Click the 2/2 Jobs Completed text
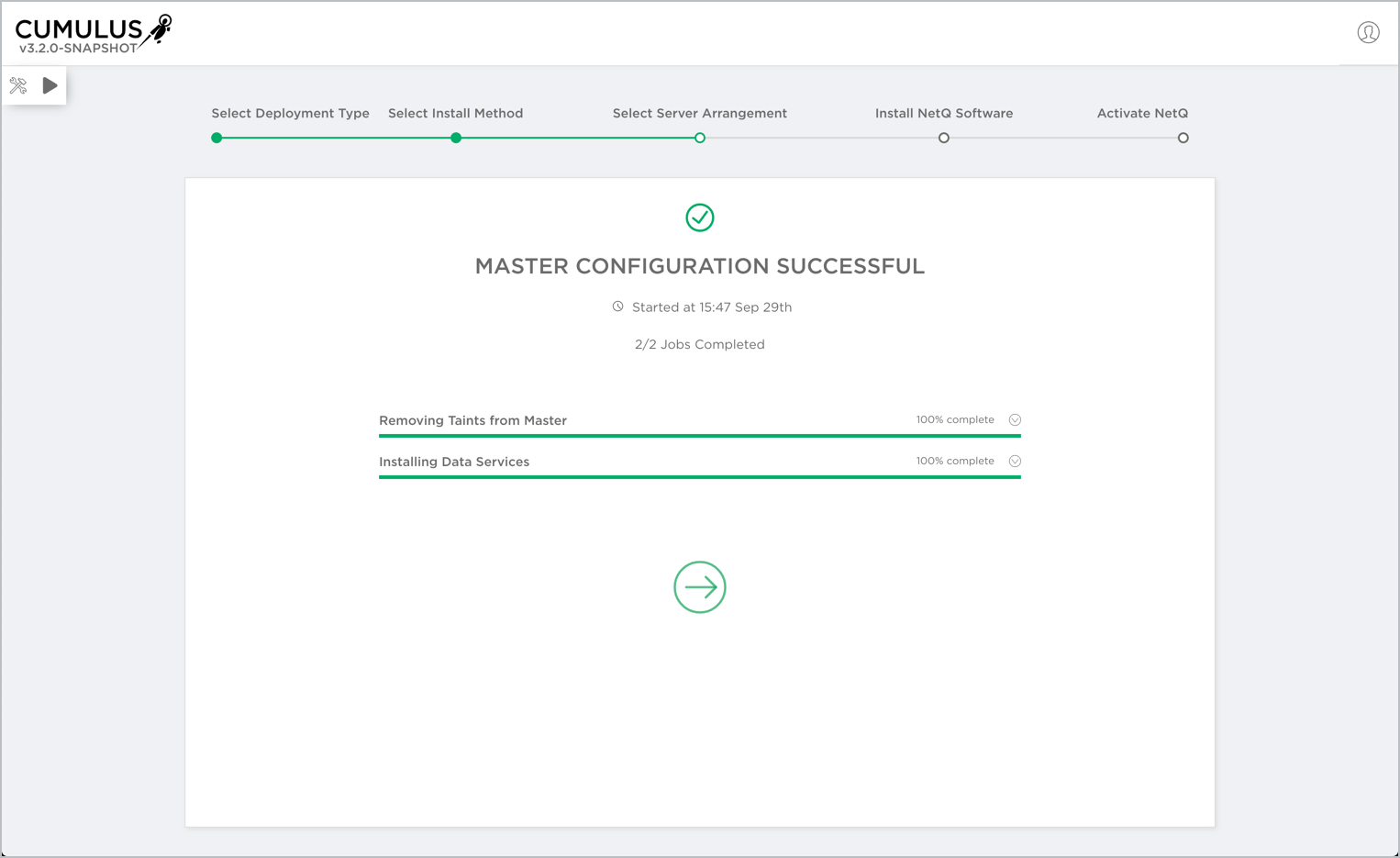This screenshot has height=858, width=1400. coord(699,345)
